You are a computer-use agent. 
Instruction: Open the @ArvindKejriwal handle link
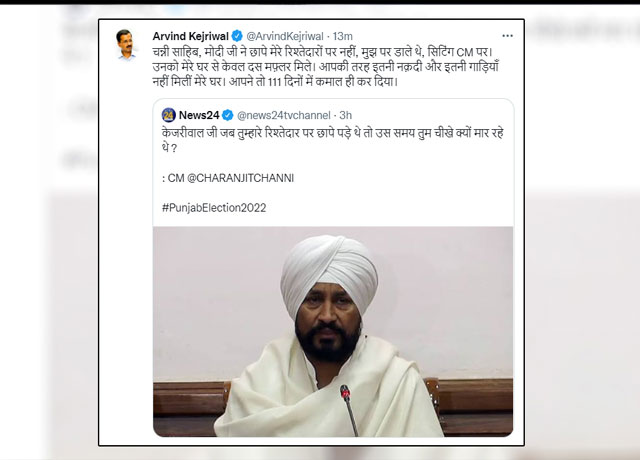(x=285, y=36)
